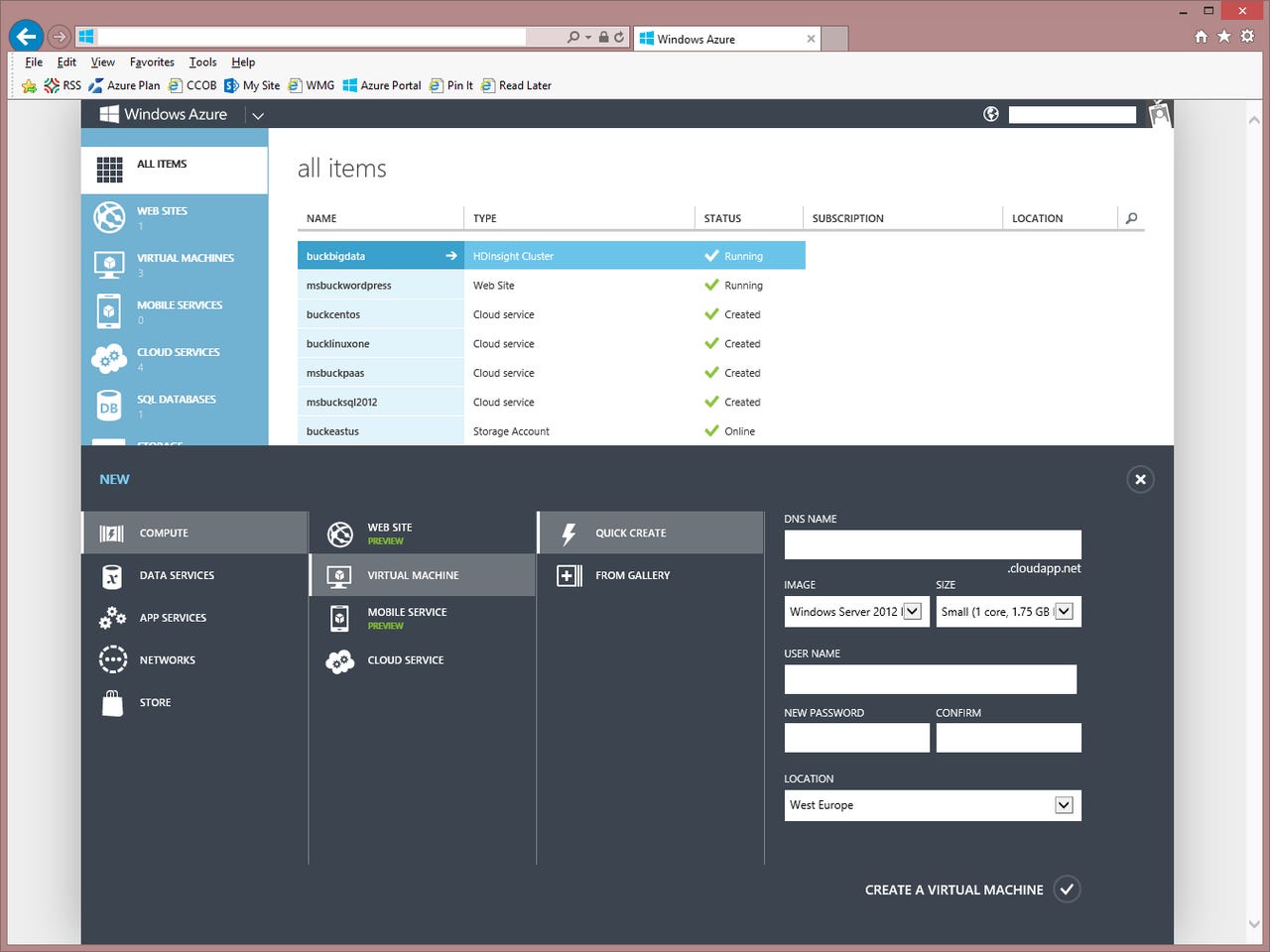This screenshot has width=1270, height=952.
Task: Select the Cloud Service compute option
Action: click(405, 660)
